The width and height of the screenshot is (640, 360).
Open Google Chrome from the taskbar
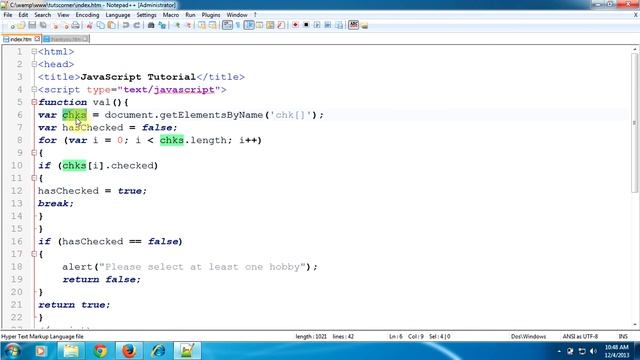click(x=100, y=351)
